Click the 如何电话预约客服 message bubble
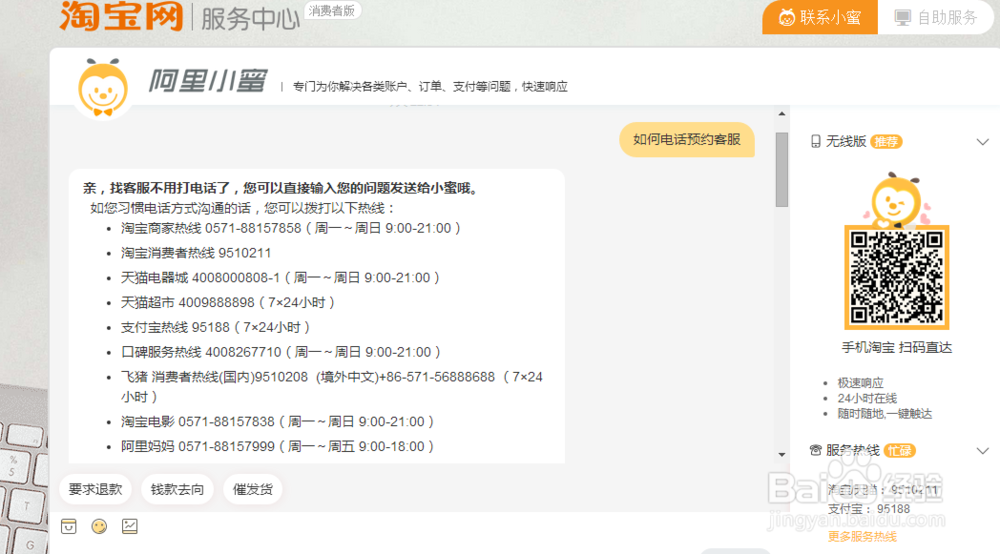The image size is (1000, 554). (x=686, y=140)
